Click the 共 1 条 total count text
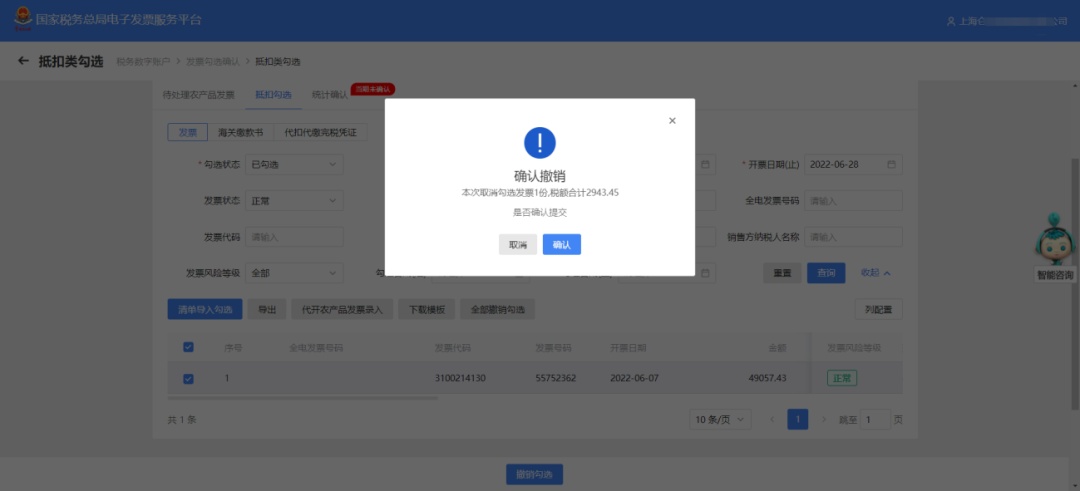 coord(182,419)
